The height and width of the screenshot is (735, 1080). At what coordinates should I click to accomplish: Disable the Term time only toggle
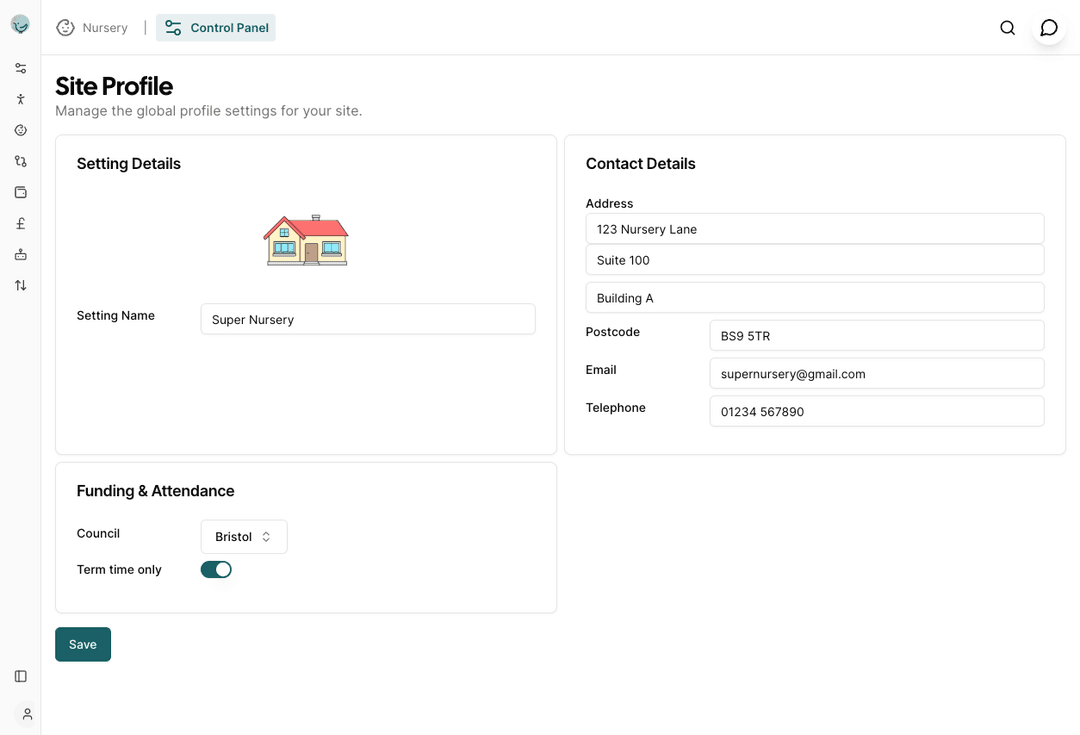[x=216, y=569]
